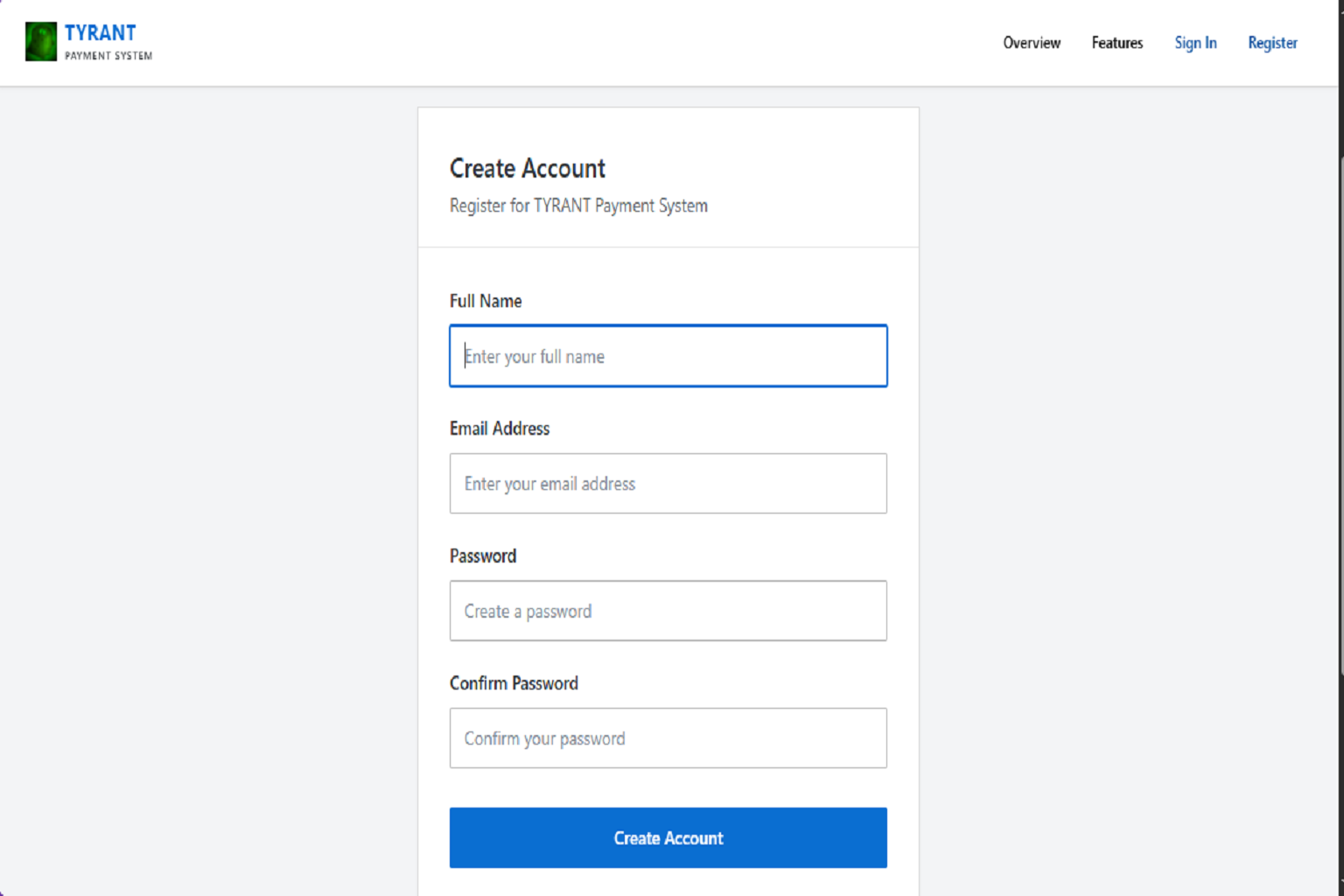Click the 'Password' field label

pyautogui.click(x=483, y=556)
